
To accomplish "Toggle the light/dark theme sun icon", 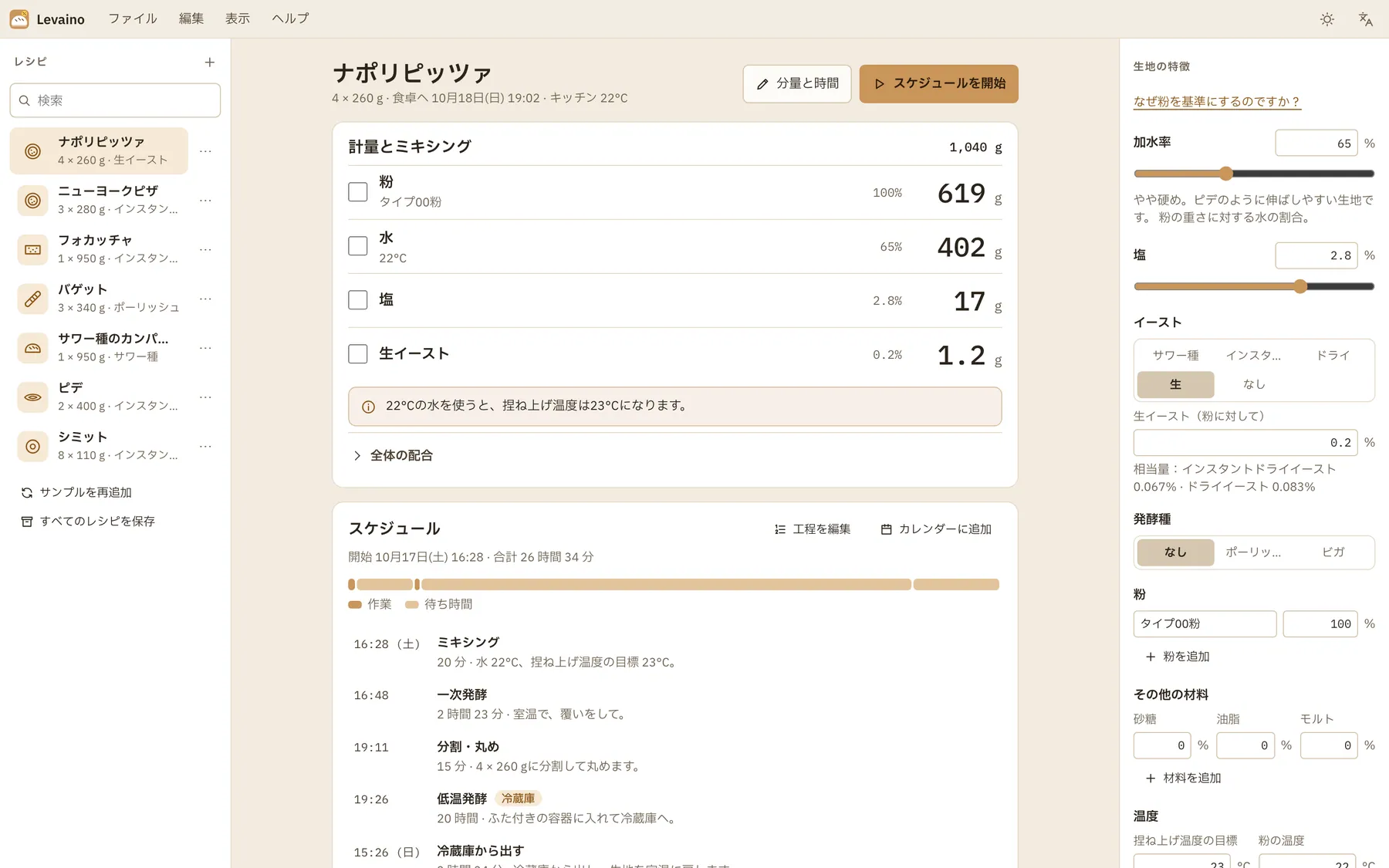I will point(1327,19).
